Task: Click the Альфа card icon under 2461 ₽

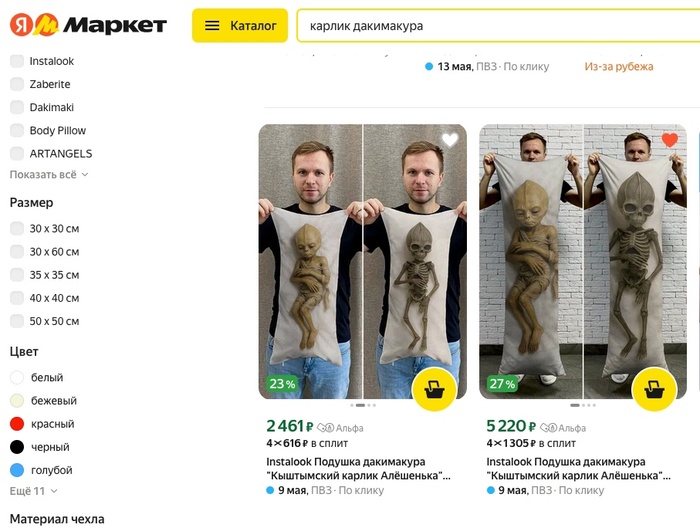Action: 325,428
